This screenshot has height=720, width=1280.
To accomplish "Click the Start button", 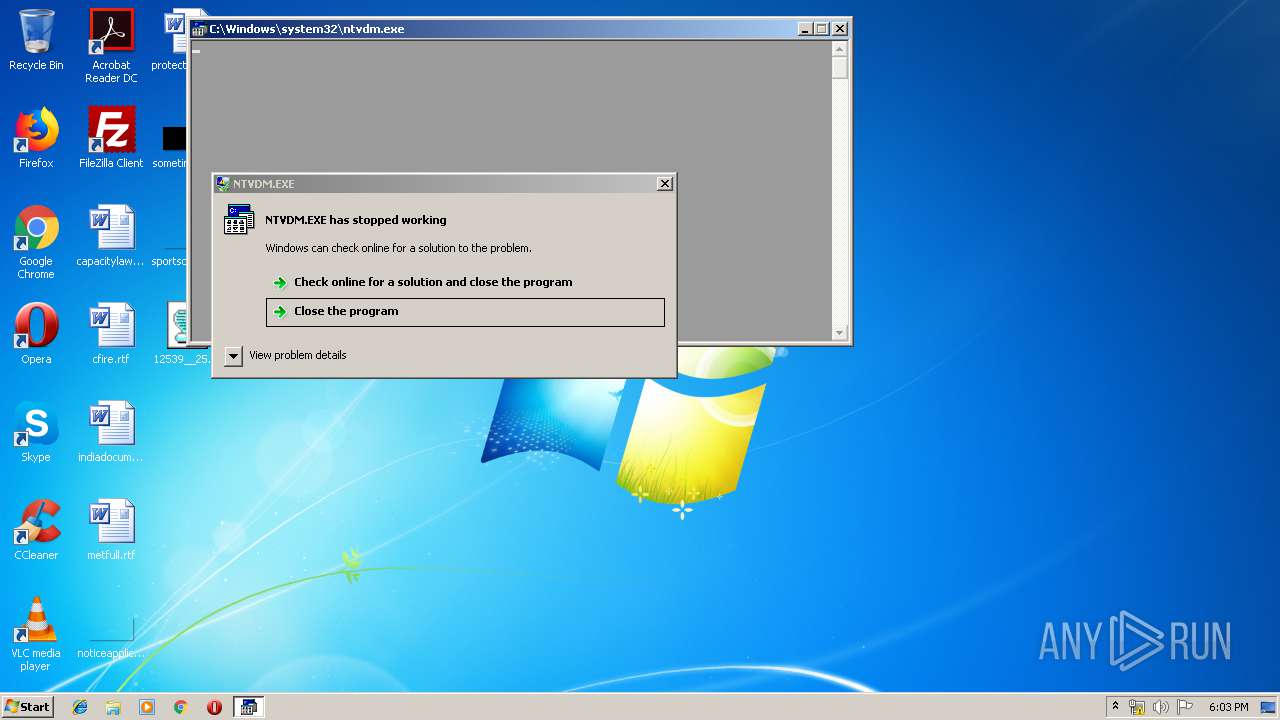I will (x=28, y=707).
